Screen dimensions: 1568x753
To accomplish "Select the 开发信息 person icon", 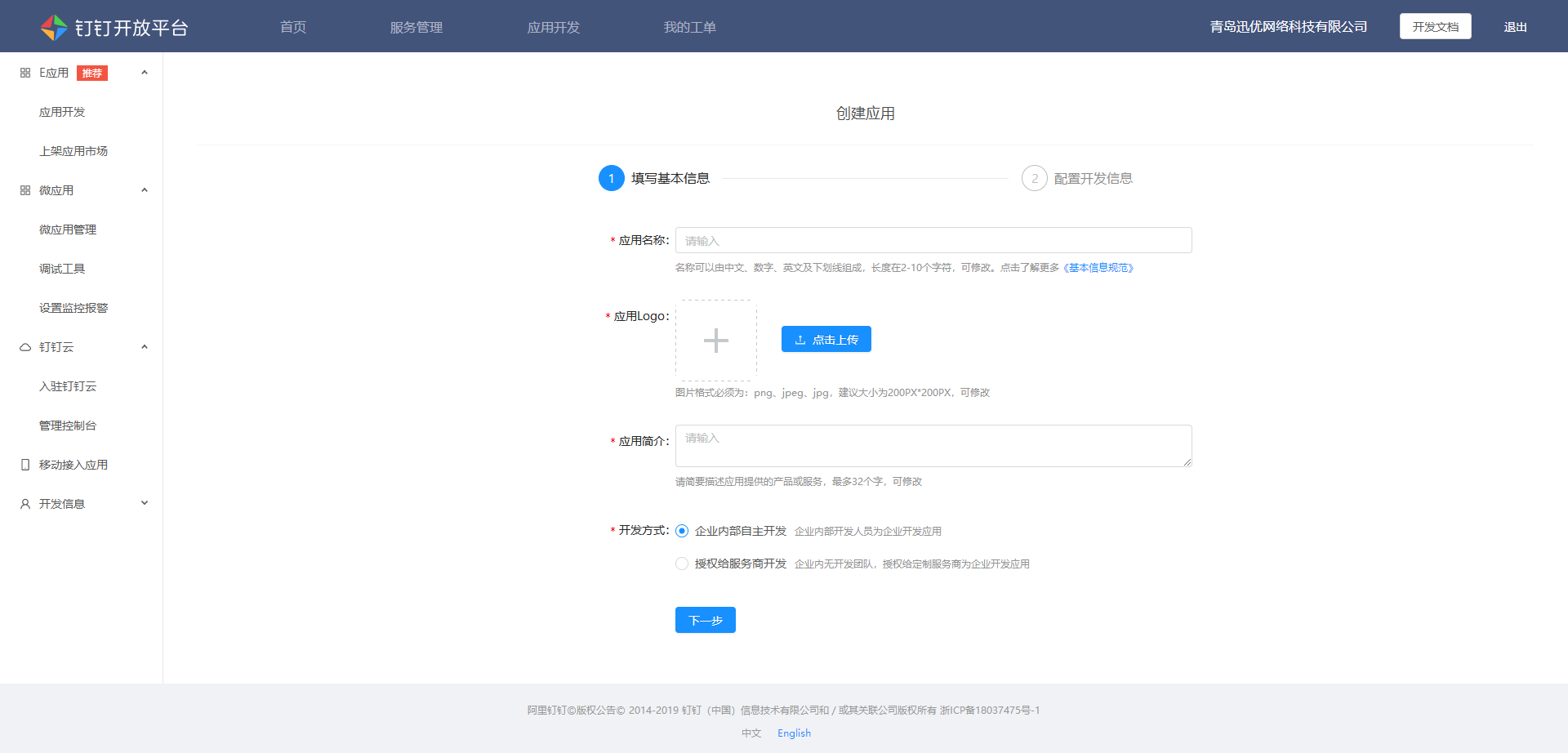I will [24, 503].
